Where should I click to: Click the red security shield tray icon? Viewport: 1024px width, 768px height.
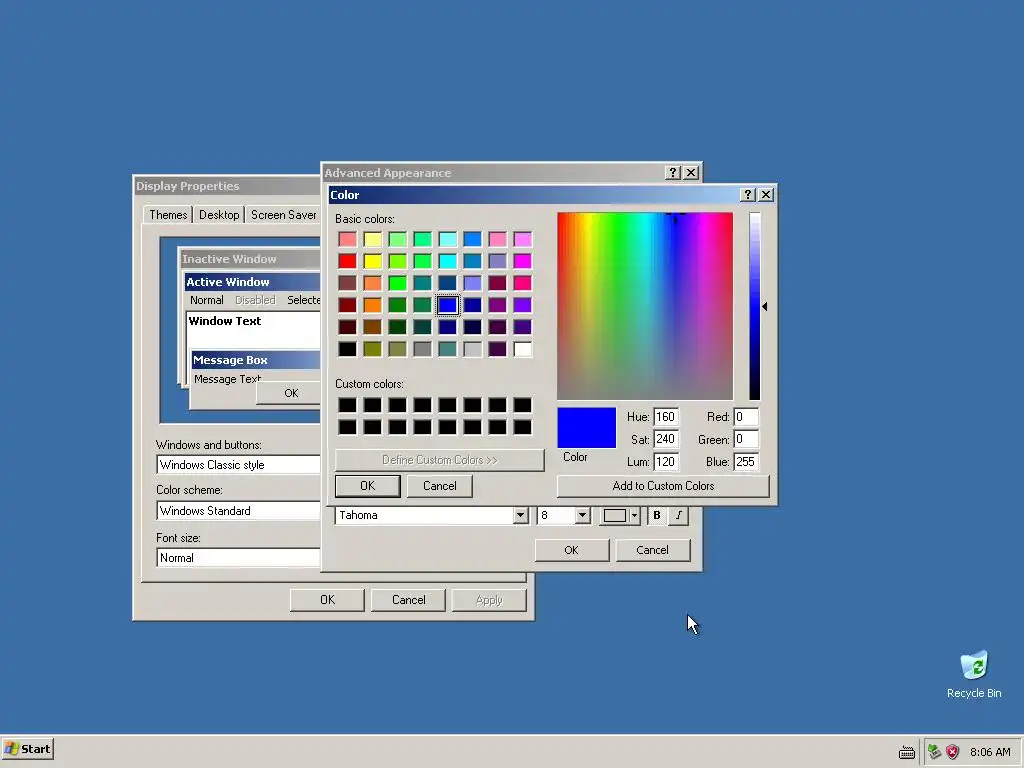(952, 752)
